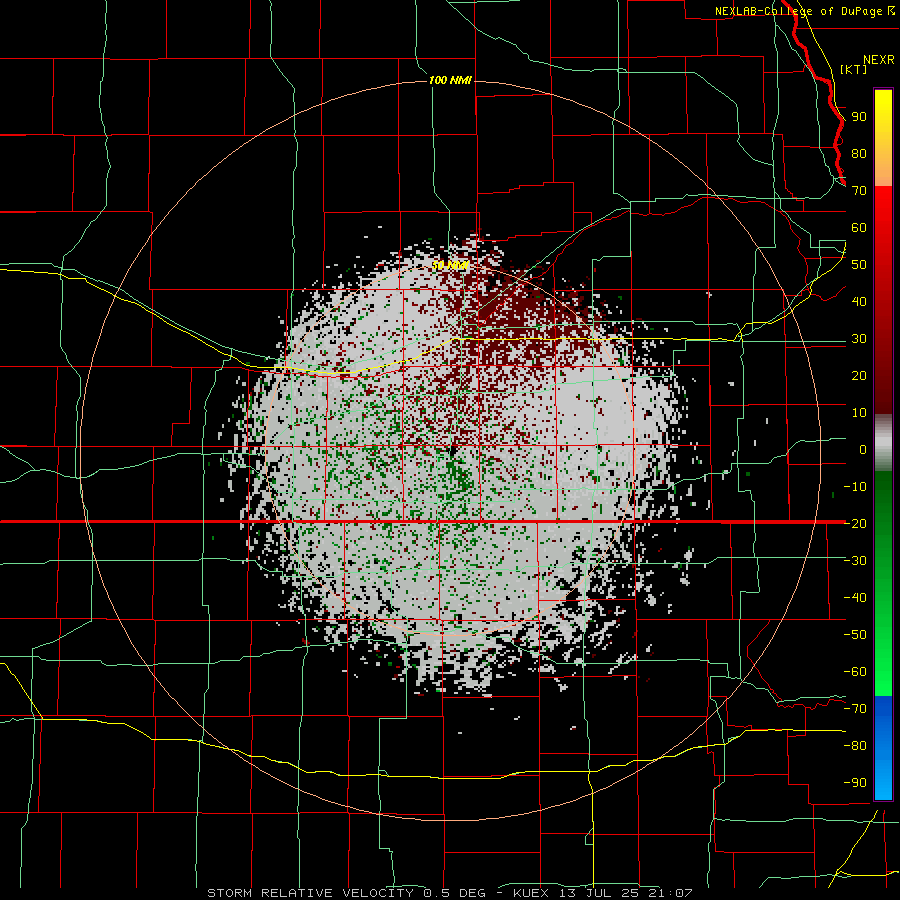Click the -90 label on the velocity scale
Viewport: 900px width, 900px height.
point(855,782)
